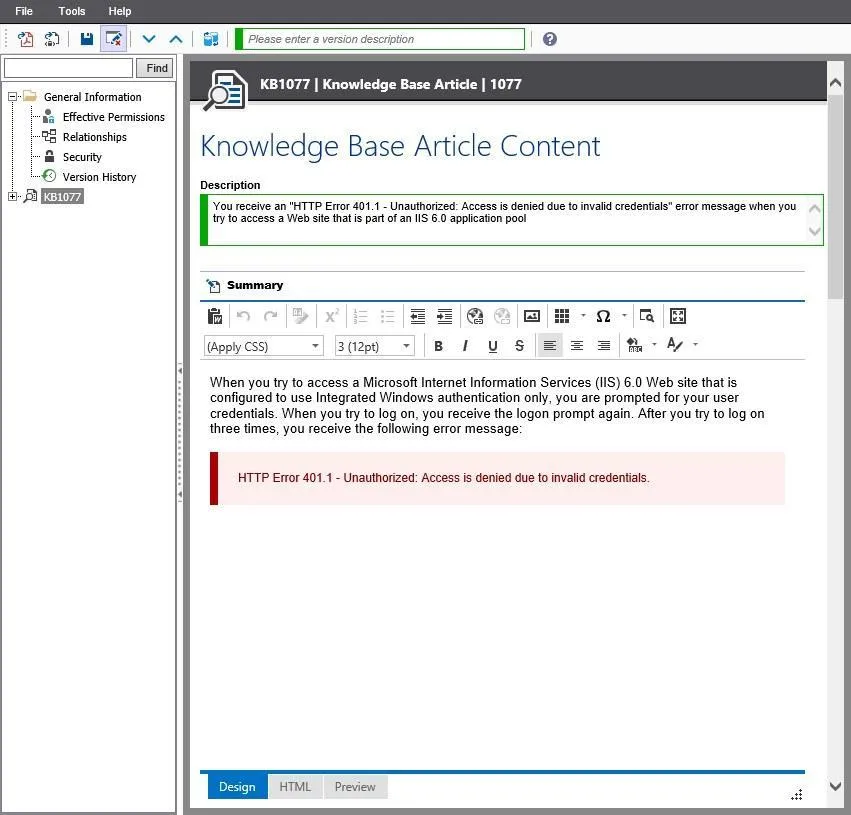
Task: Click the refresh and lock toolbar icon
Action: click(52, 39)
